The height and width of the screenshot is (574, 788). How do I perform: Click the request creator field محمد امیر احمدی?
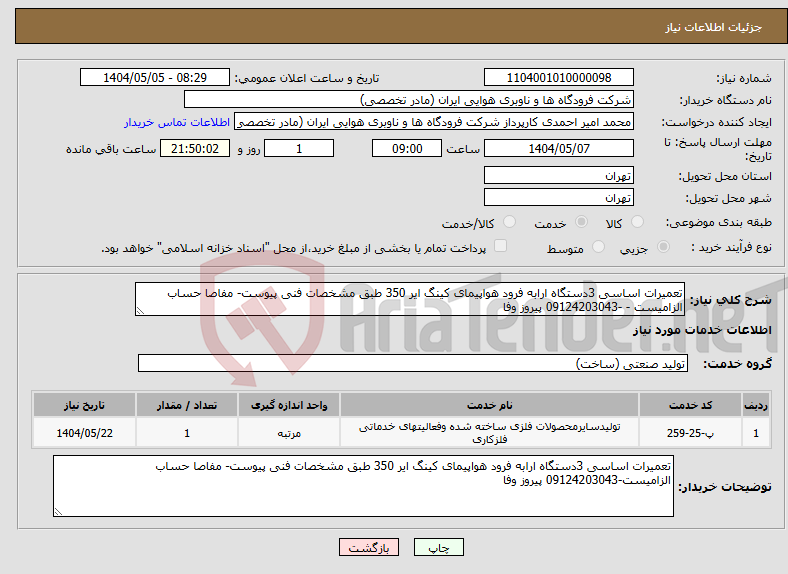(x=434, y=122)
